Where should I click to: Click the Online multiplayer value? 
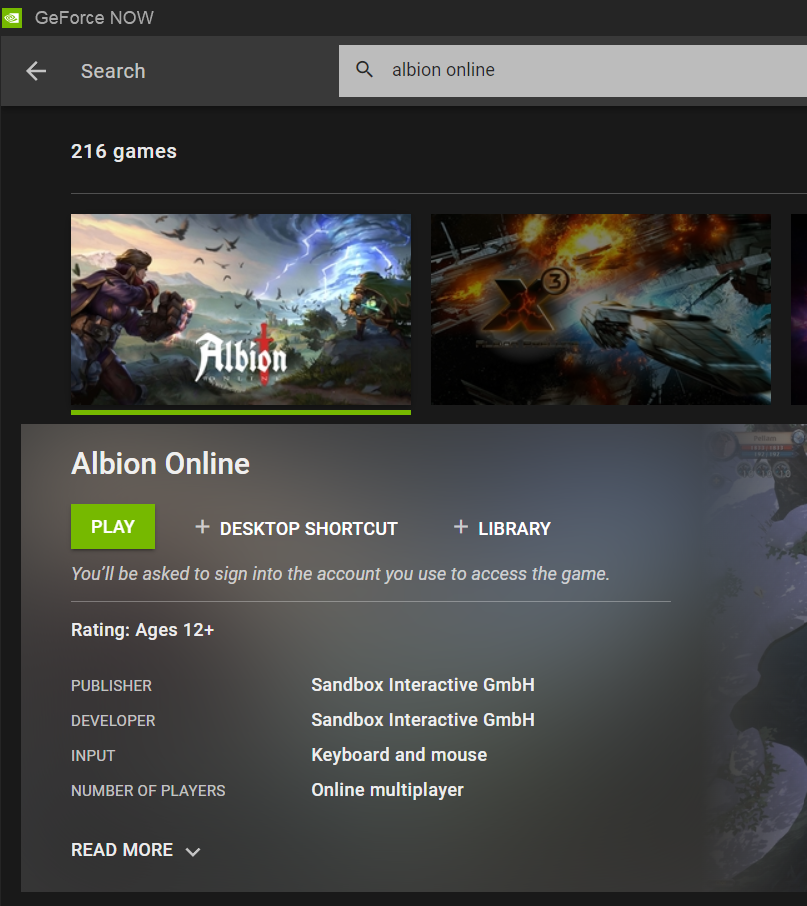pos(388,790)
